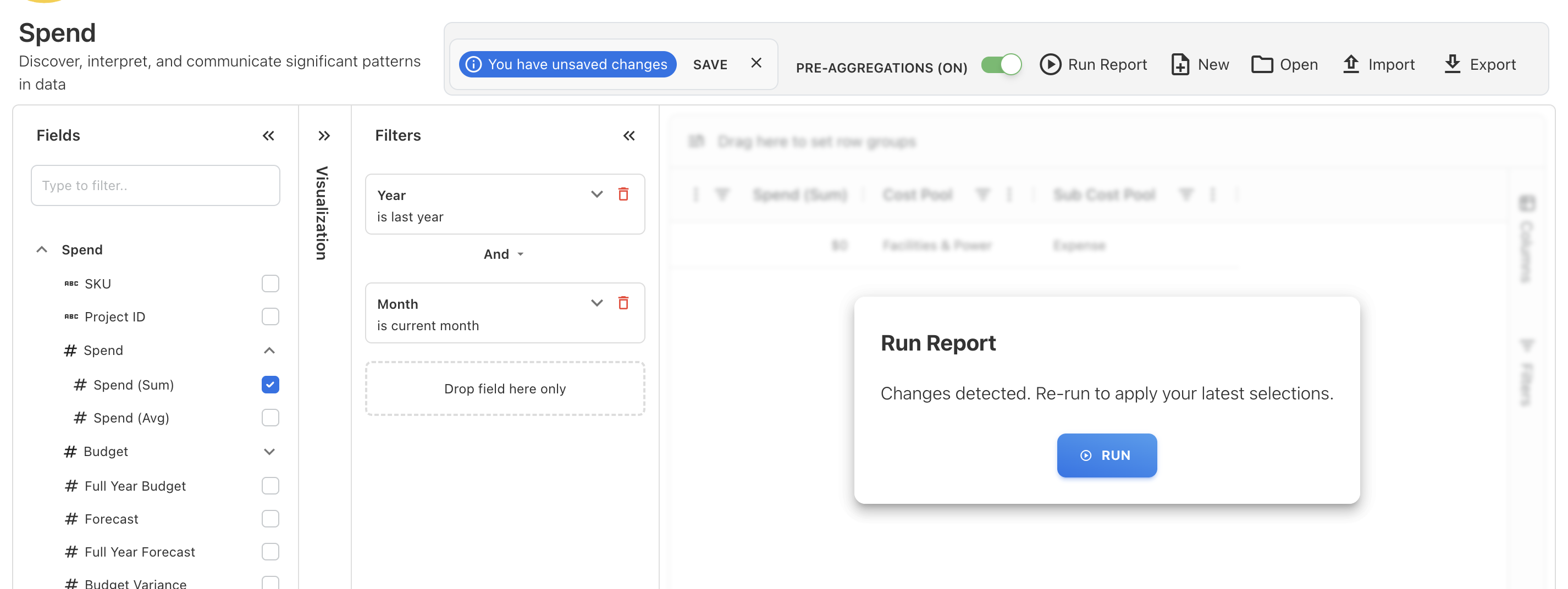Delete the Year filter with trash icon
Viewport: 1568px width, 589px height.
point(623,195)
